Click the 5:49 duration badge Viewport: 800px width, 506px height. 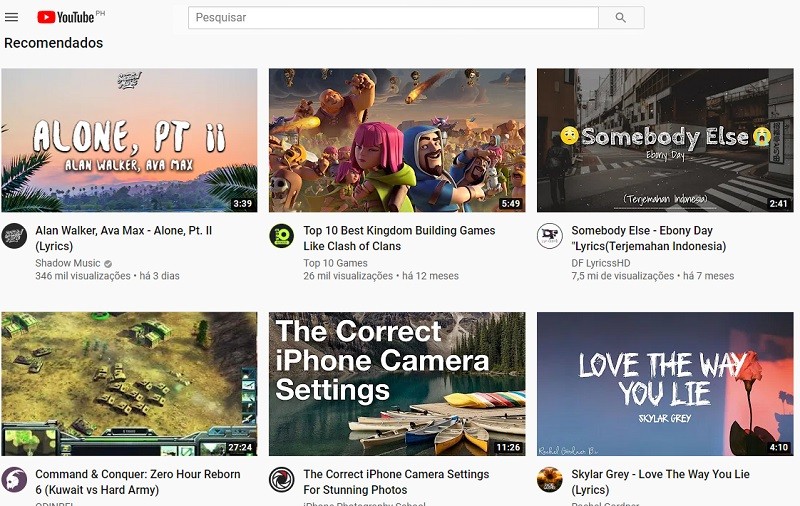[511, 204]
